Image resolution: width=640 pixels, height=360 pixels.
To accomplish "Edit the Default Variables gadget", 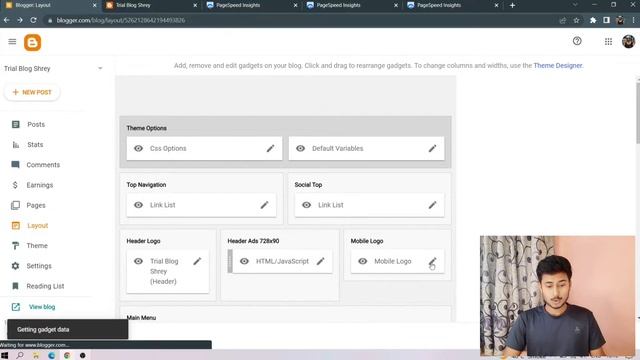I will (432, 148).
